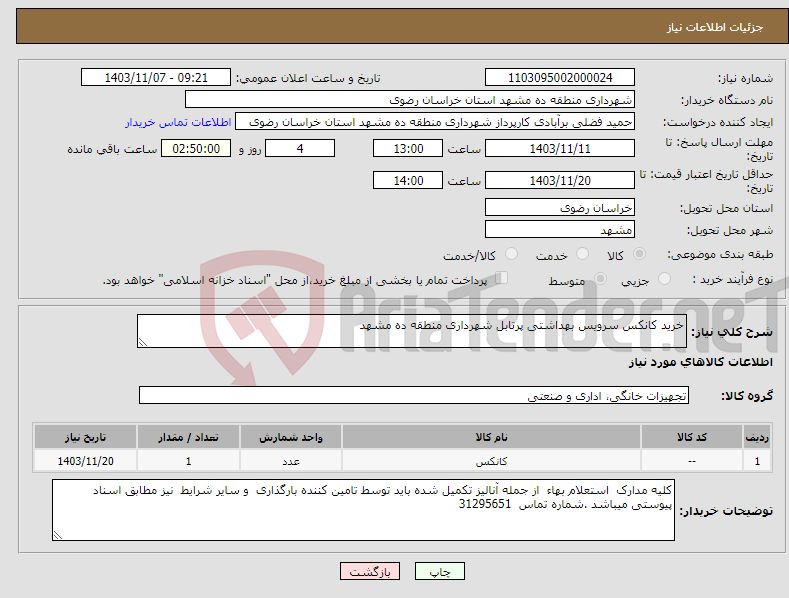
Task: Click the چاپ (print) button
Action: point(439,571)
